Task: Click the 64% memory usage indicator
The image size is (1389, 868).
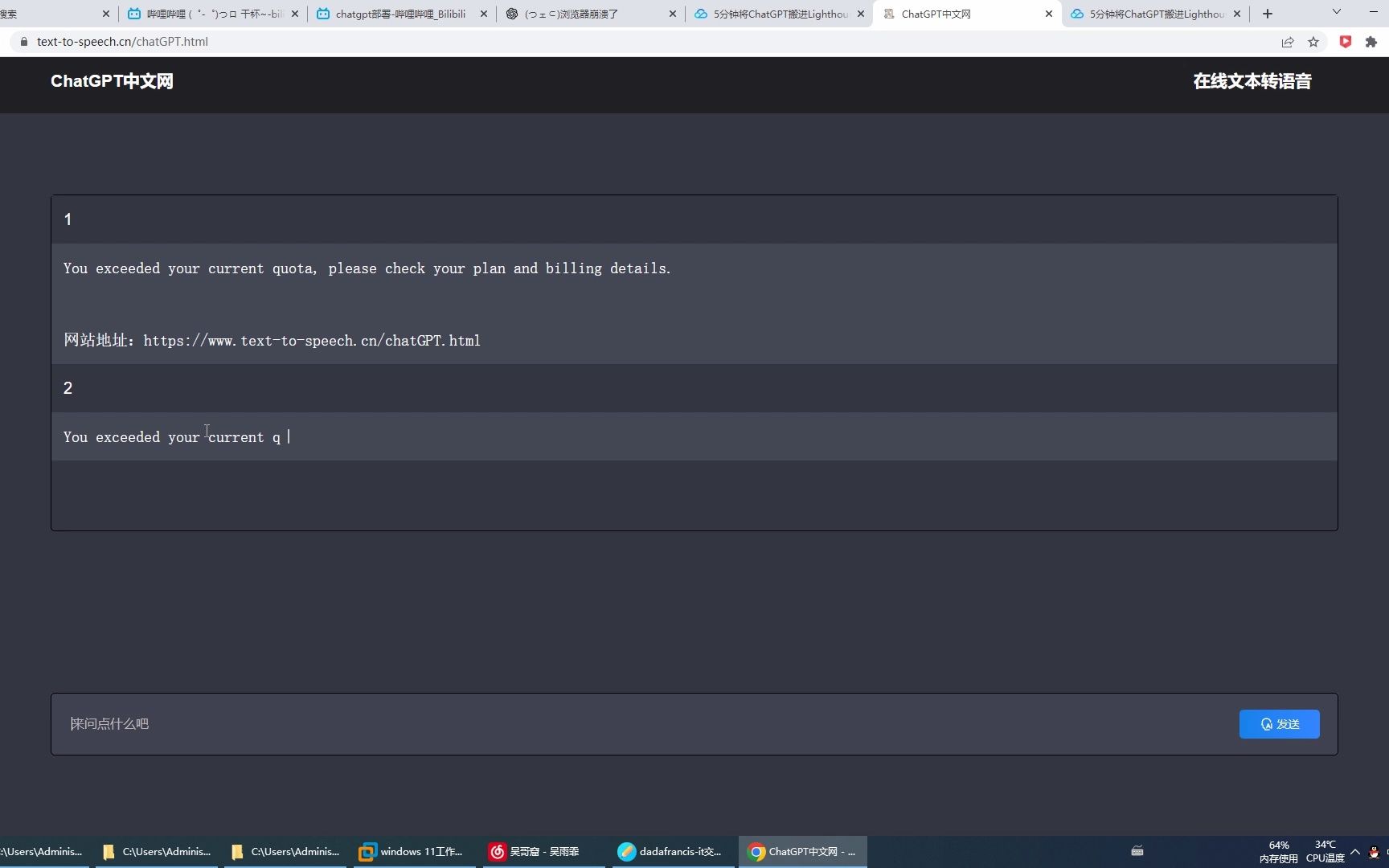Action: coord(1279,852)
